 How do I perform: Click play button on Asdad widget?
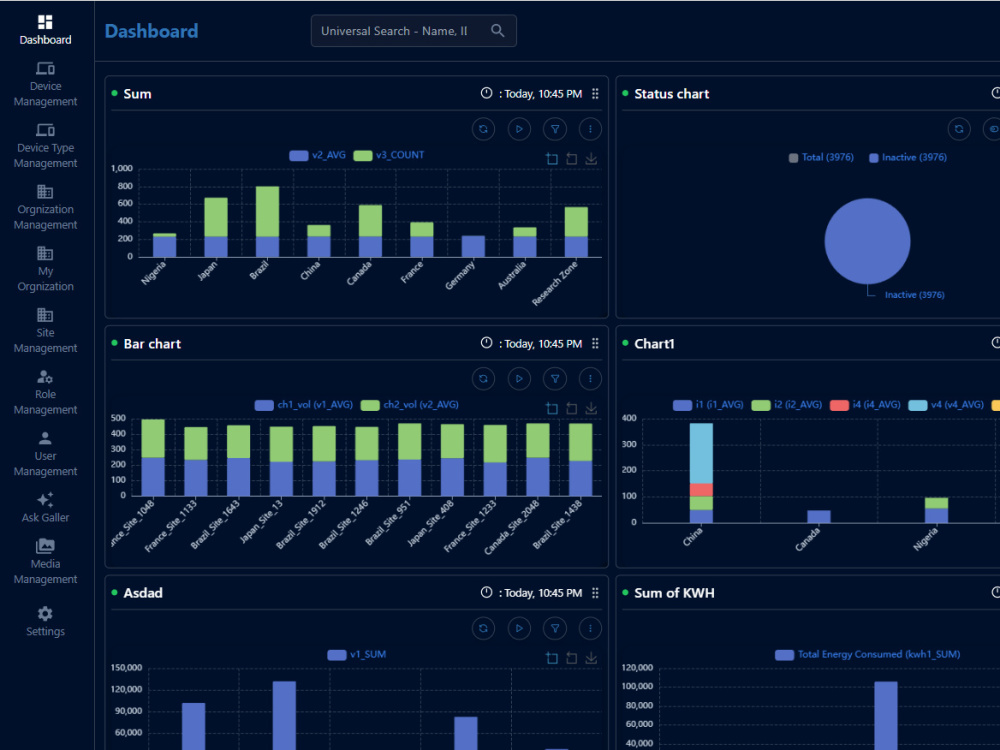click(519, 628)
